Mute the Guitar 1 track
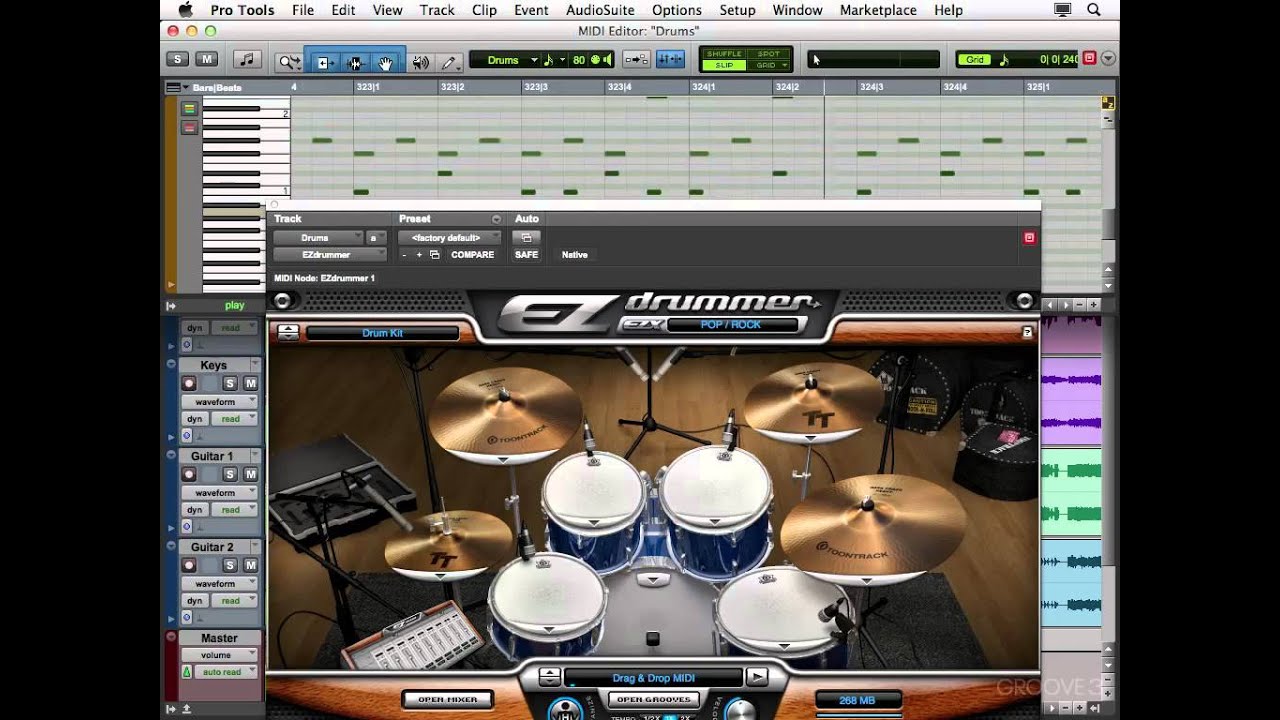 pyautogui.click(x=250, y=474)
